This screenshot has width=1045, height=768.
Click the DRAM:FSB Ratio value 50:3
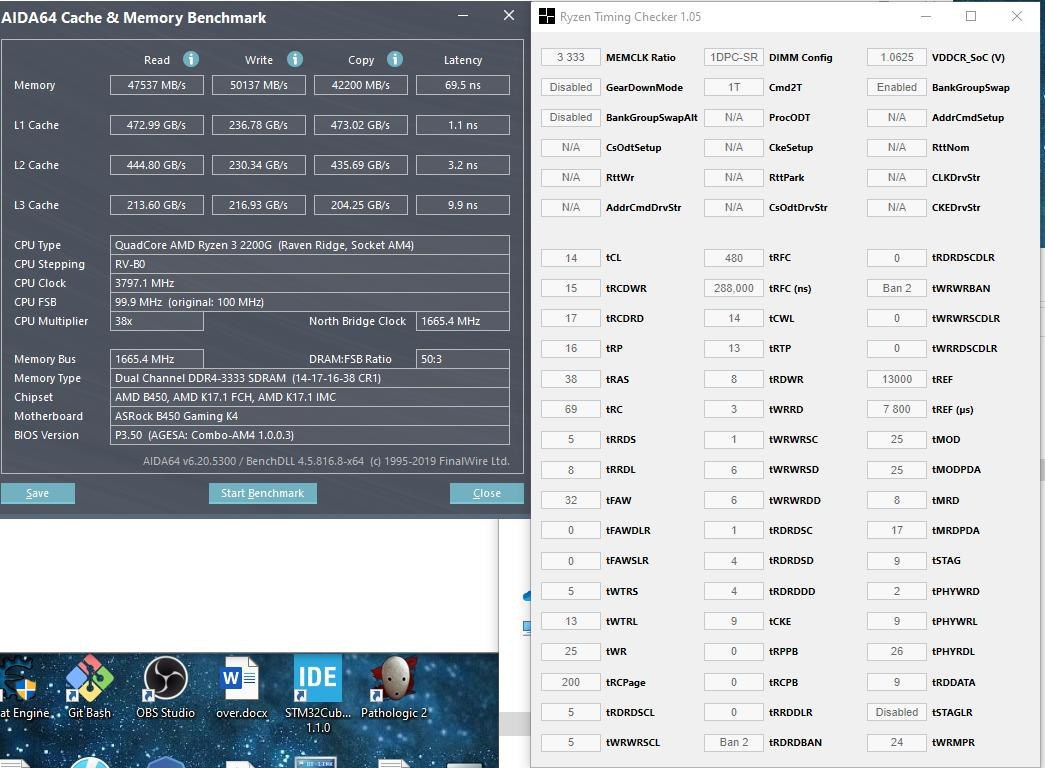(463, 359)
